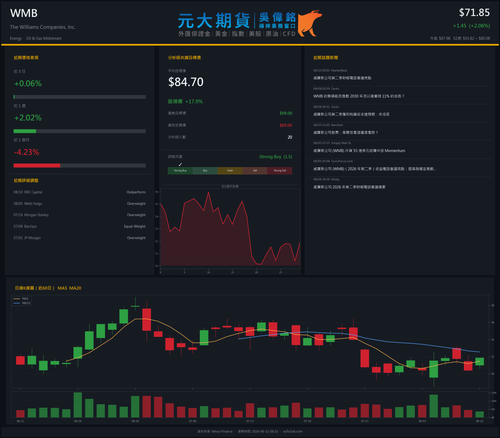Image resolution: width=500 pixels, height=438 pixels.
Task: Click the Barclays rating row
Action: [80, 226]
